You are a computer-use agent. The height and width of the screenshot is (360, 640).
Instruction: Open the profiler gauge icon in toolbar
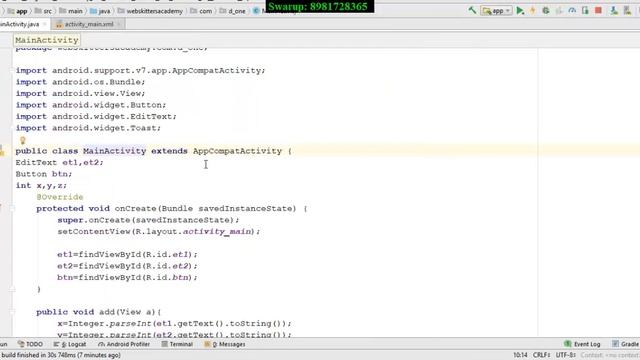(x=572, y=11)
